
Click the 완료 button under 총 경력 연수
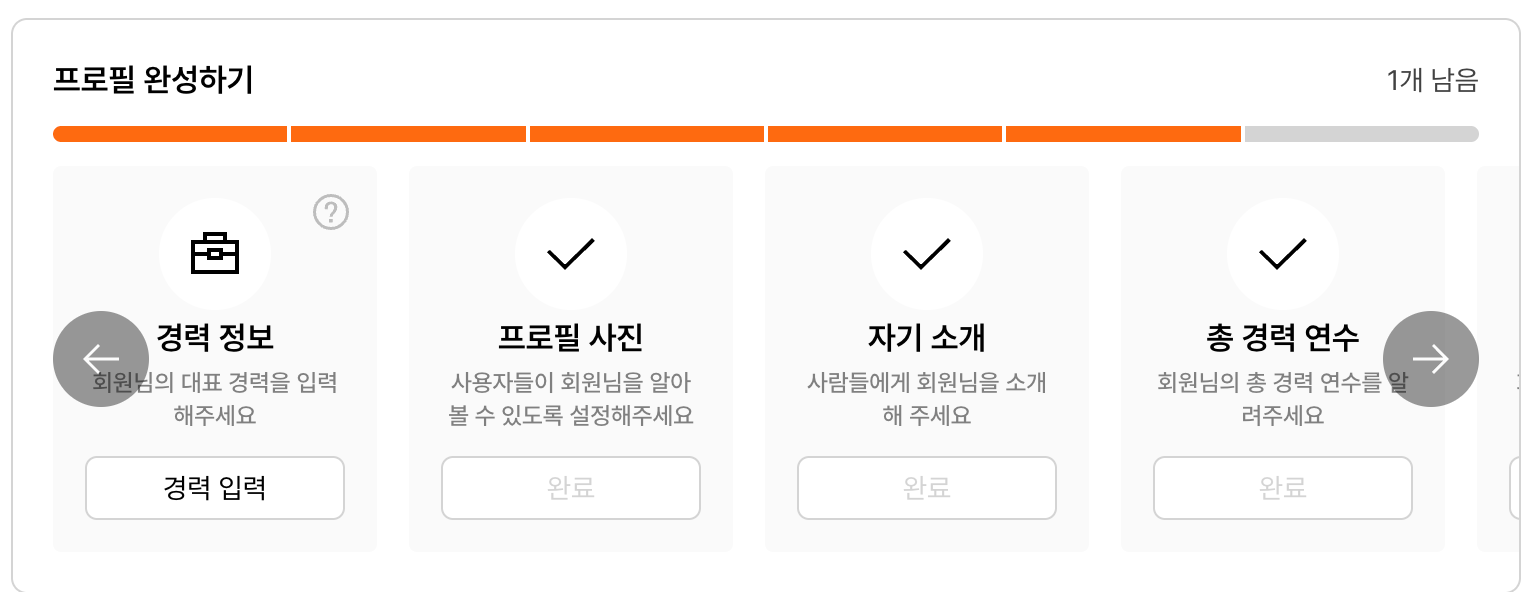click(x=1283, y=488)
